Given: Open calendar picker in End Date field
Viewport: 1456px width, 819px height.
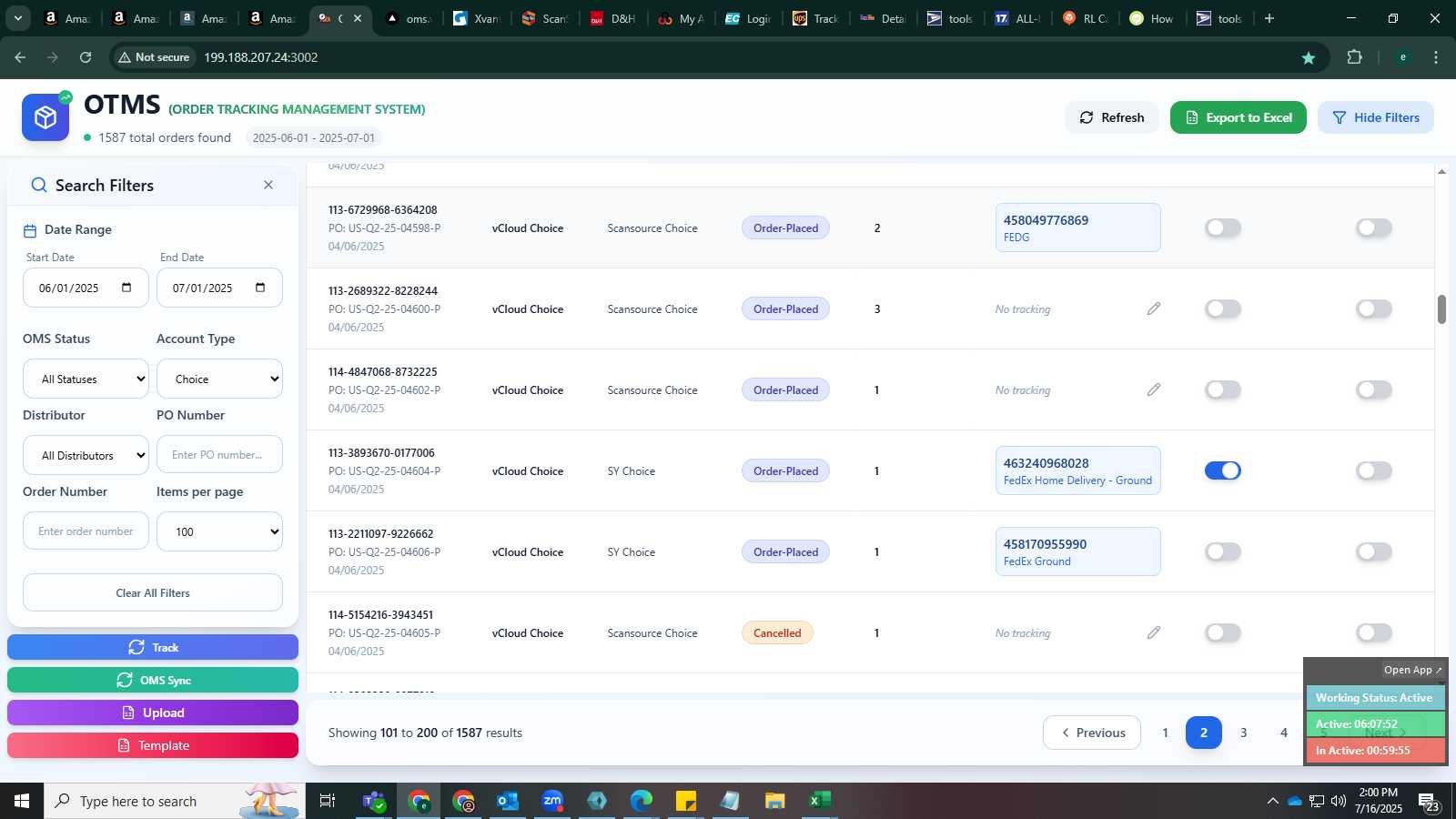Looking at the screenshot, I should tap(260, 288).
